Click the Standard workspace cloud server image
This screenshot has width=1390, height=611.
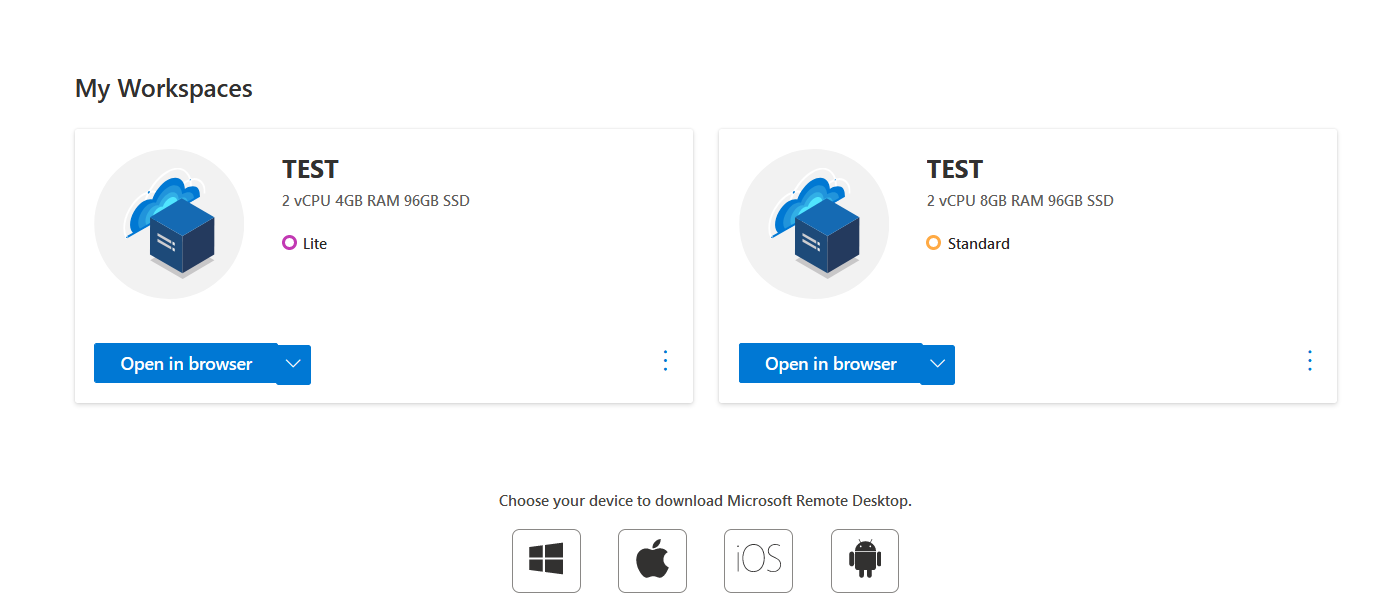pyautogui.click(x=813, y=224)
